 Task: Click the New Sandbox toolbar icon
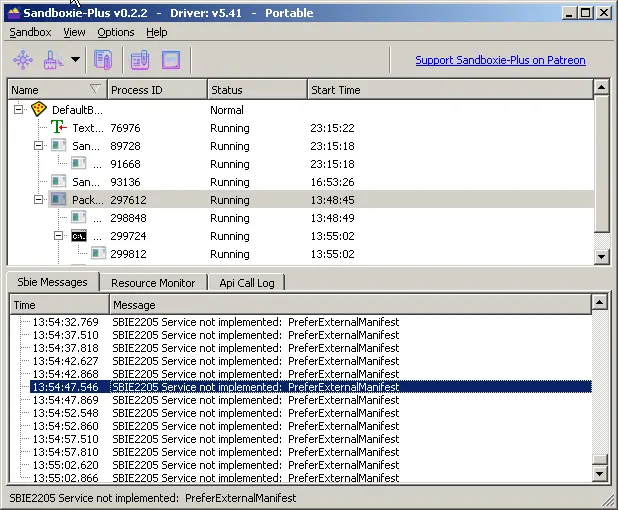point(23,60)
